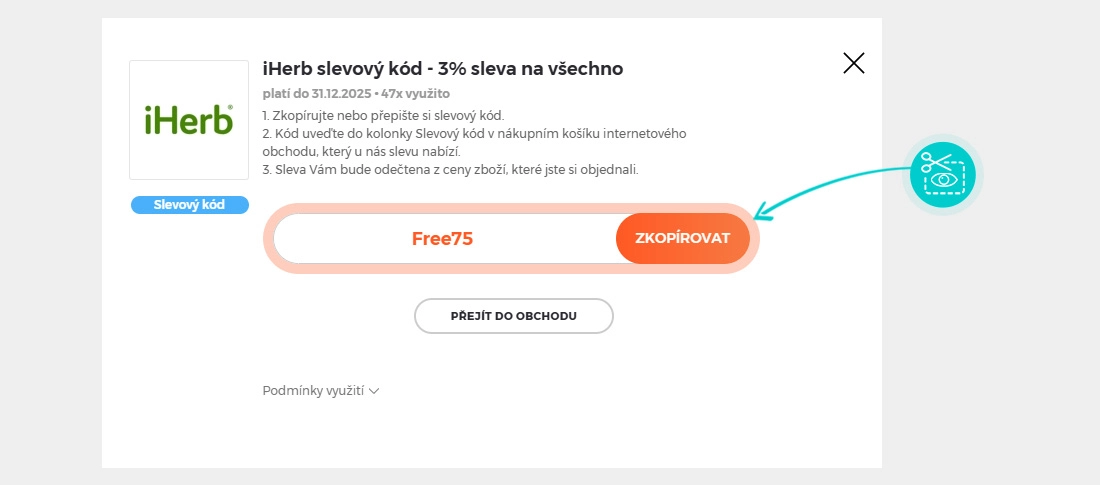Select the Free75 discount code text
Screen dimensions: 1100x485
point(442,239)
